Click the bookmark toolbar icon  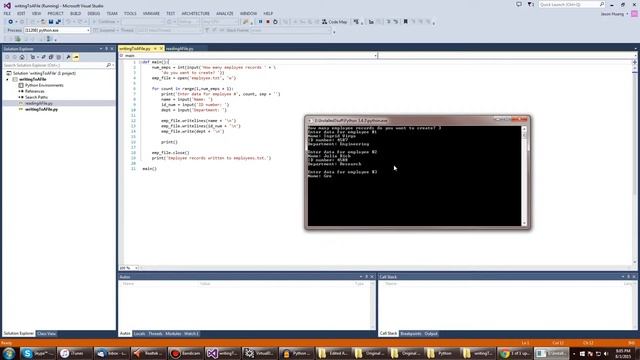pyautogui.click(x=405, y=22)
